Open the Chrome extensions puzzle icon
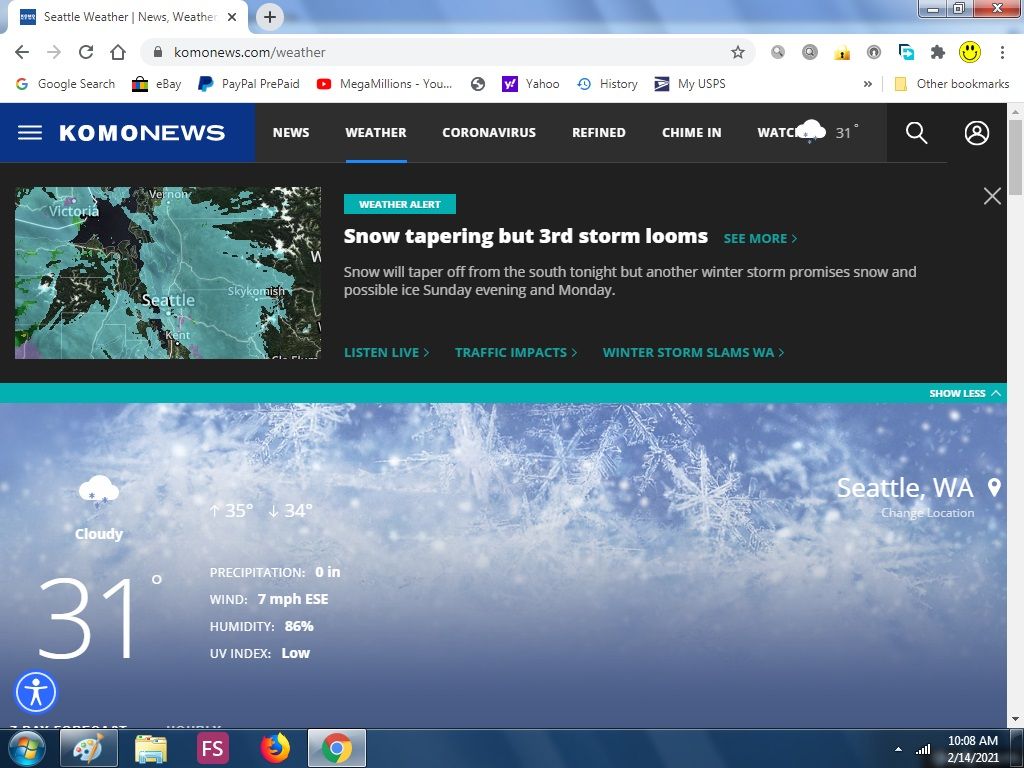1024x768 pixels. [938, 52]
